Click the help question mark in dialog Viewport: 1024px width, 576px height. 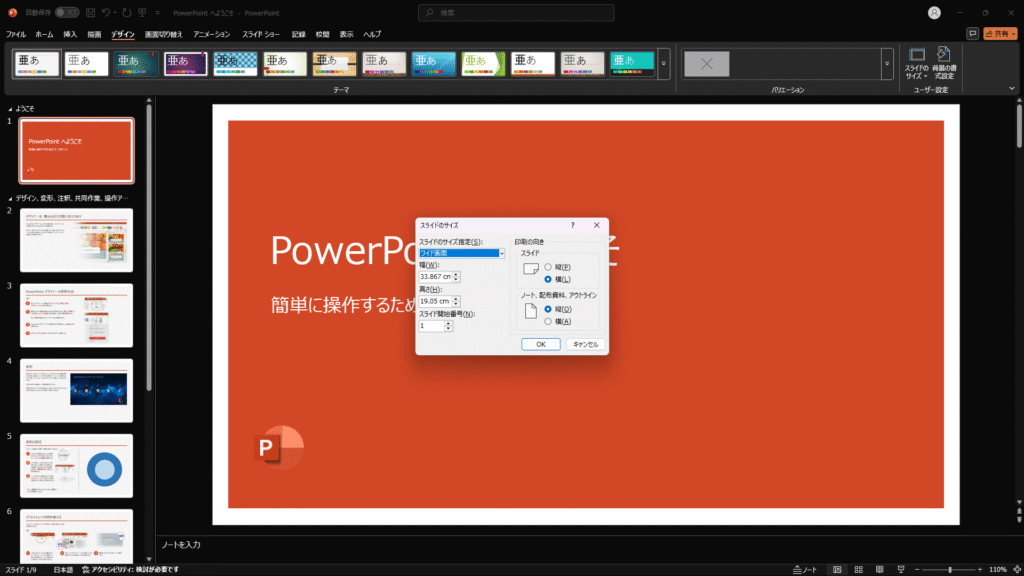tap(572, 226)
